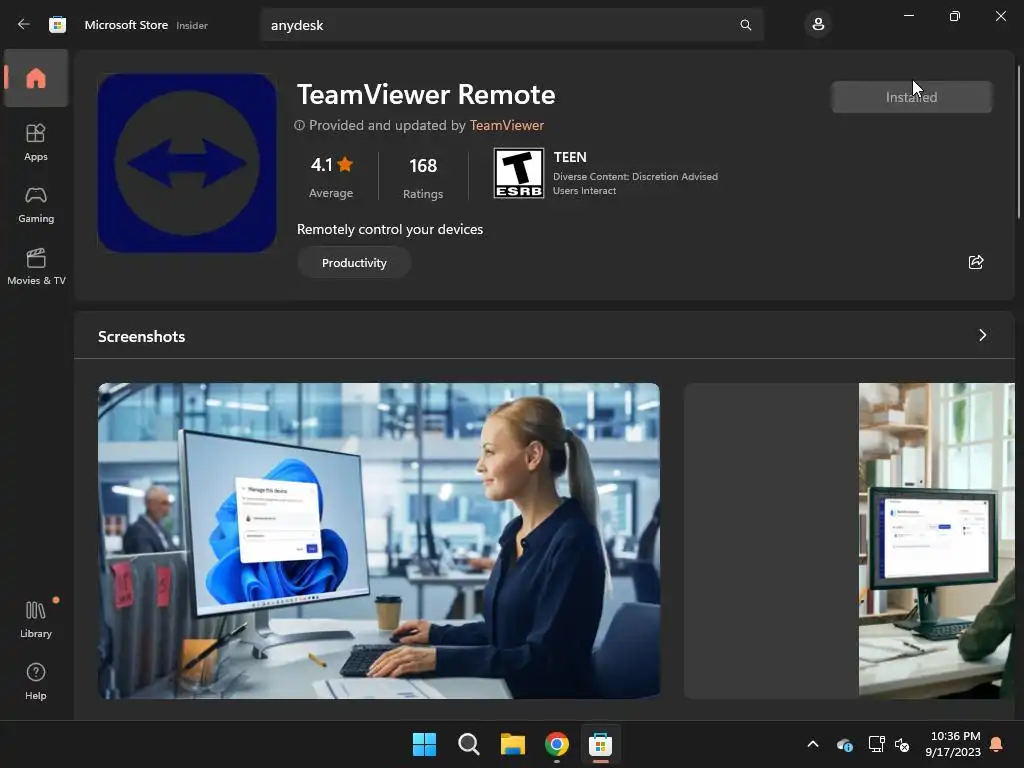This screenshot has width=1024, height=768.
Task: Open the clock showing 10:36 PM
Action: (953, 744)
